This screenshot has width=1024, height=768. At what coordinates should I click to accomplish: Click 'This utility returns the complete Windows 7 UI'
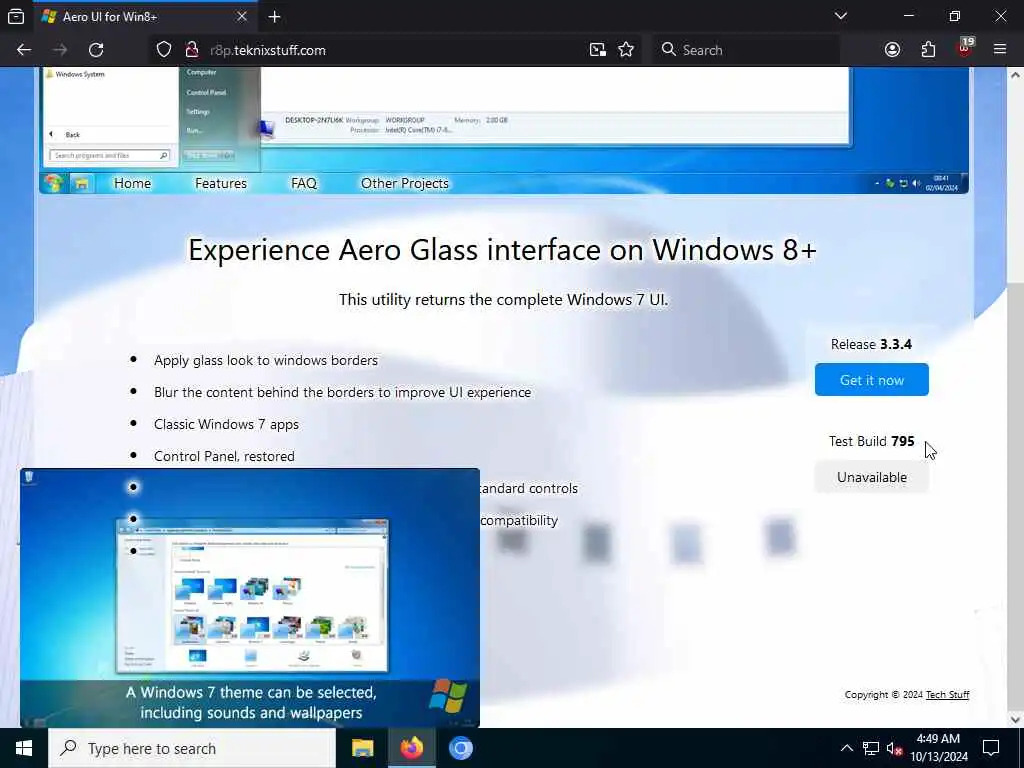504,300
